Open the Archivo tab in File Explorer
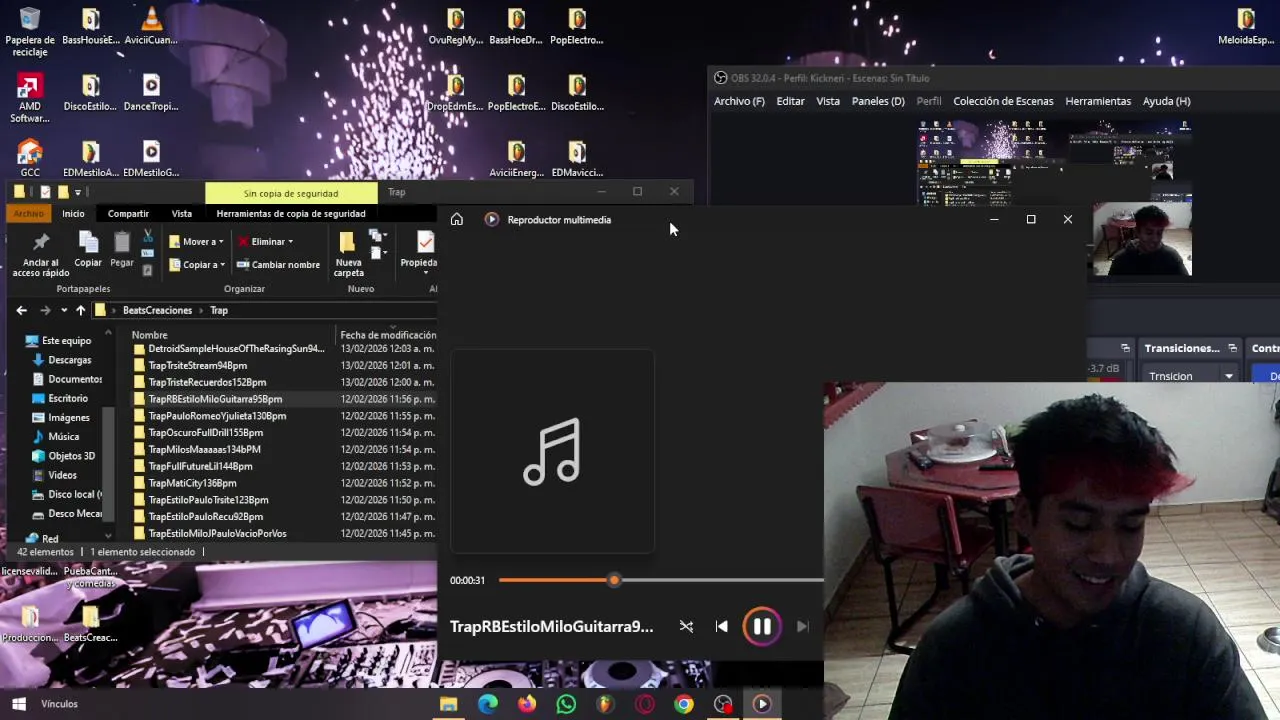The height and width of the screenshot is (720, 1280). 29,213
